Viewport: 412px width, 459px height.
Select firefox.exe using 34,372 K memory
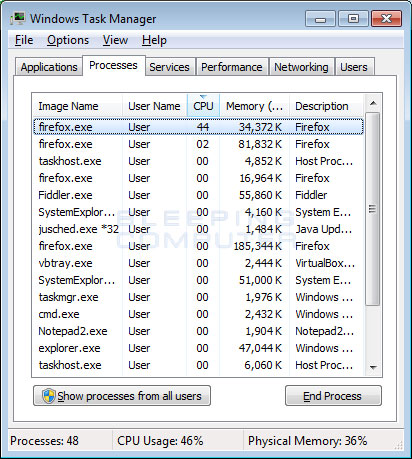click(x=198, y=127)
